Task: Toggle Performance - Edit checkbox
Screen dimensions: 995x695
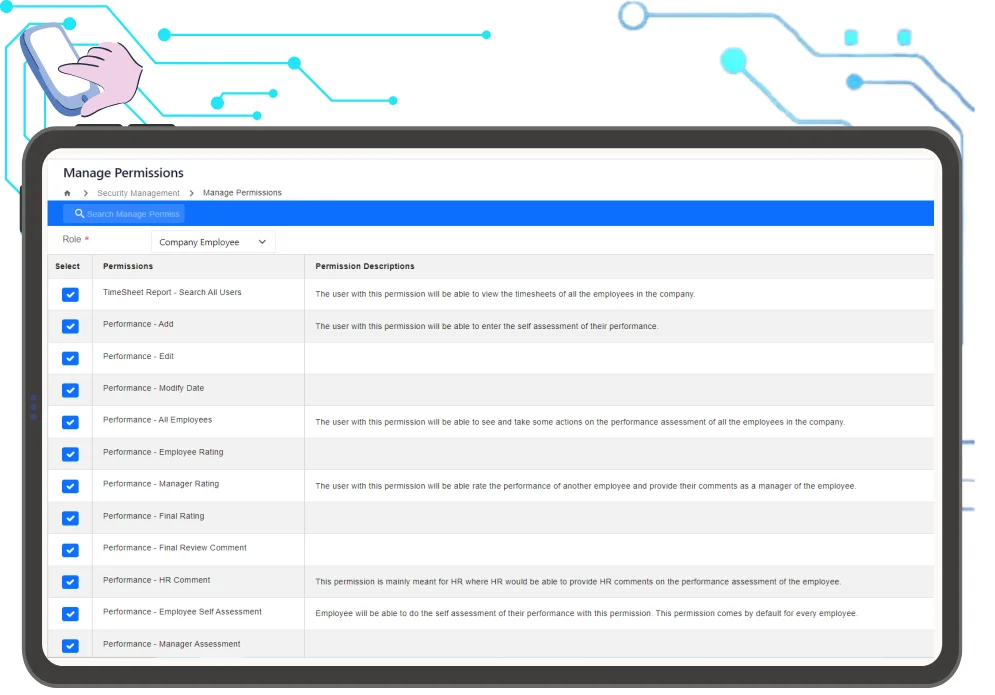Action: coord(70,358)
